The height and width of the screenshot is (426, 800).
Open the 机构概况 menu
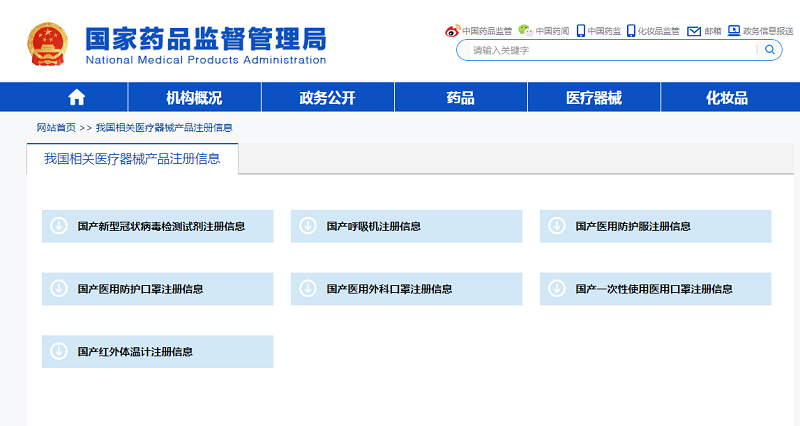click(x=194, y=97)
